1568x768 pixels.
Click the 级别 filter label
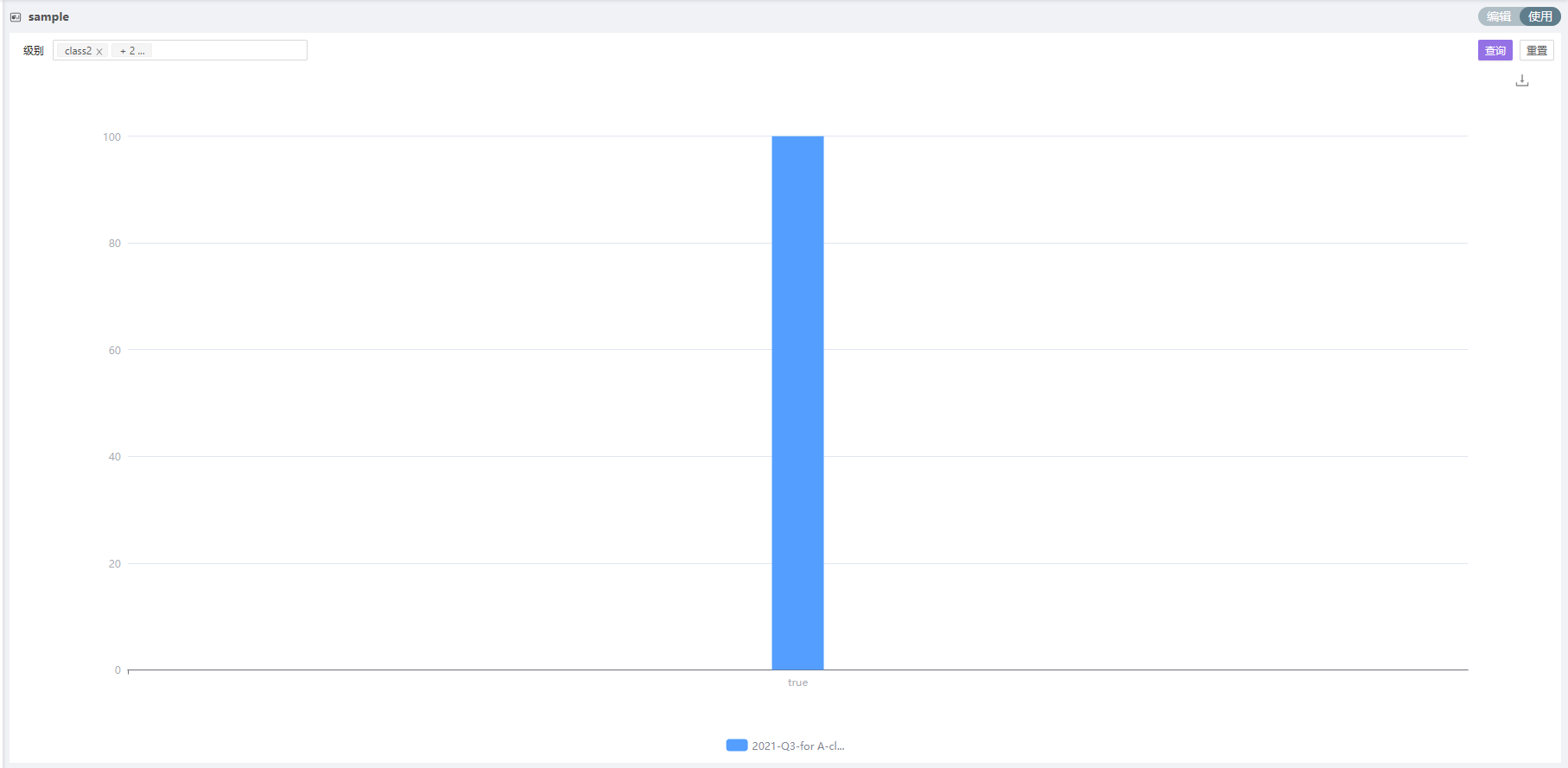click(34, 50)
